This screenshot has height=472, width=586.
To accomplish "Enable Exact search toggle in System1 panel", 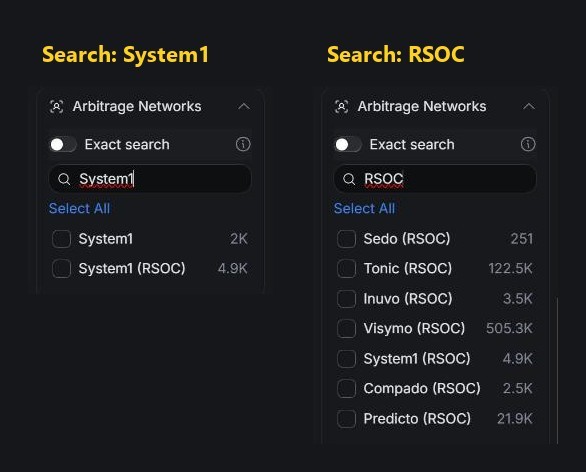I will (63, 145).
